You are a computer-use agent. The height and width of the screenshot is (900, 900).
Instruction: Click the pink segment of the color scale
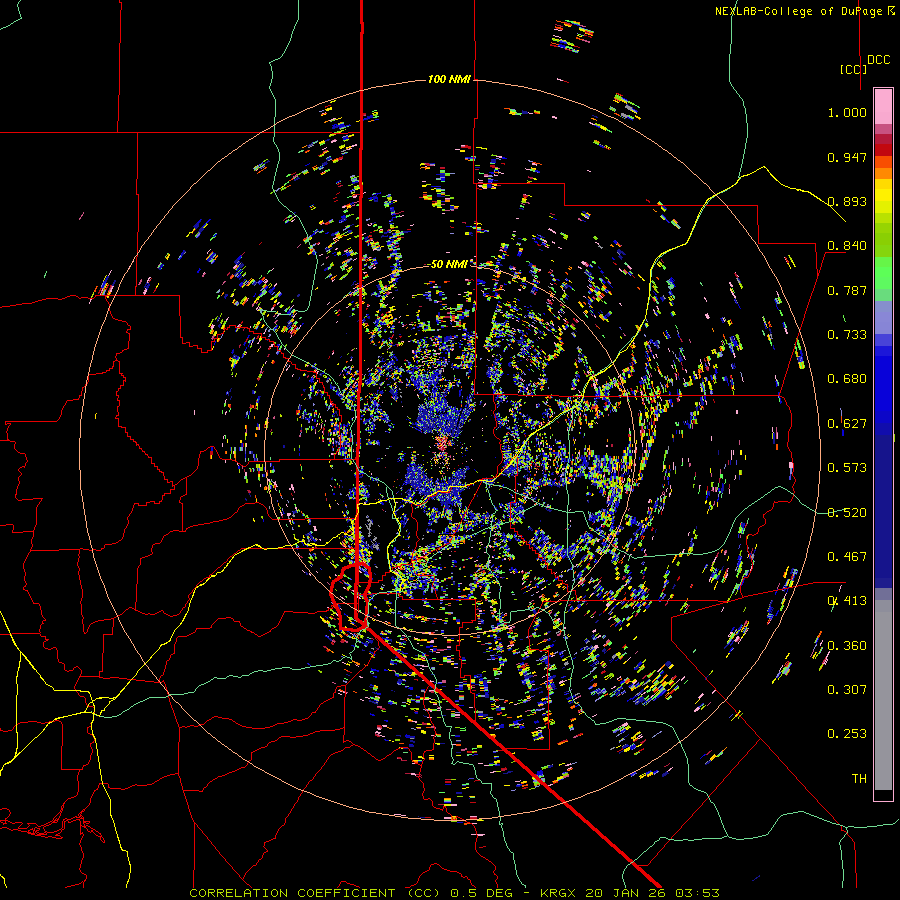click(883, 107)
